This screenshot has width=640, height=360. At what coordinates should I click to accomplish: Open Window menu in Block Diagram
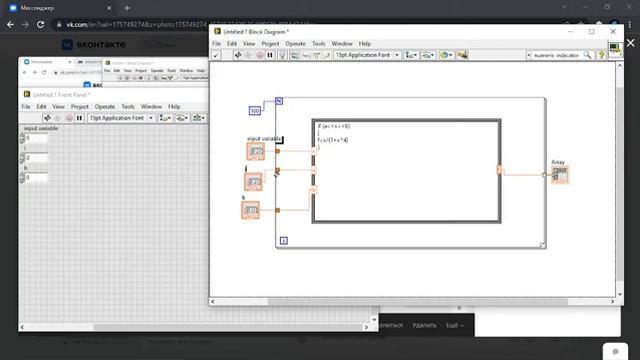(342, 44)
